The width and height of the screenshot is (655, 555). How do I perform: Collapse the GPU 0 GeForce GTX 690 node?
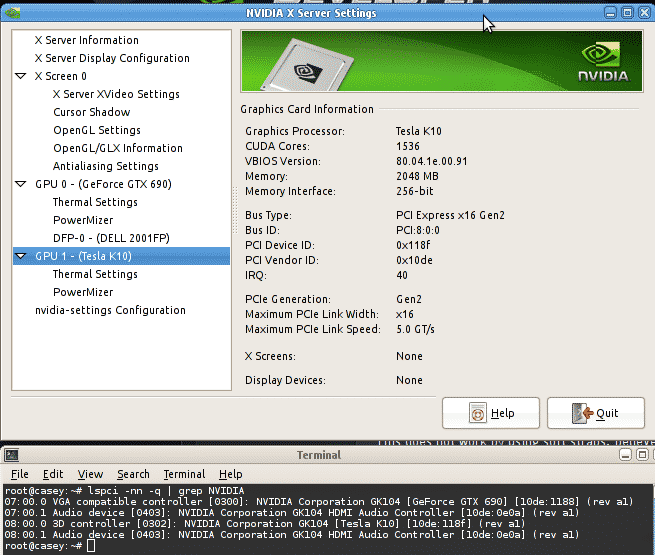tap(22, 184)
